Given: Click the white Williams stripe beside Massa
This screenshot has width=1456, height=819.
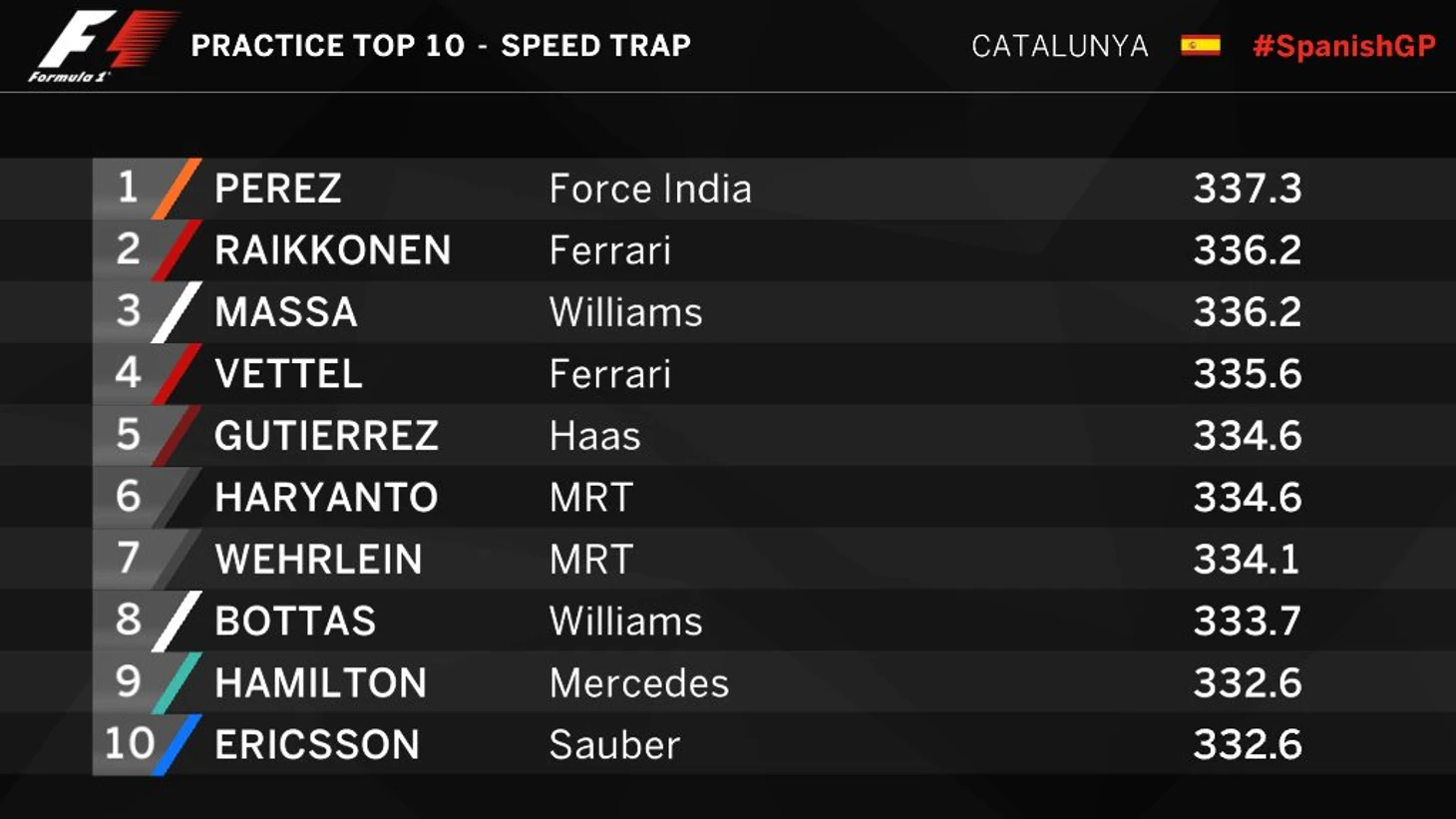Looking at the screenshot, I should 178,312.
